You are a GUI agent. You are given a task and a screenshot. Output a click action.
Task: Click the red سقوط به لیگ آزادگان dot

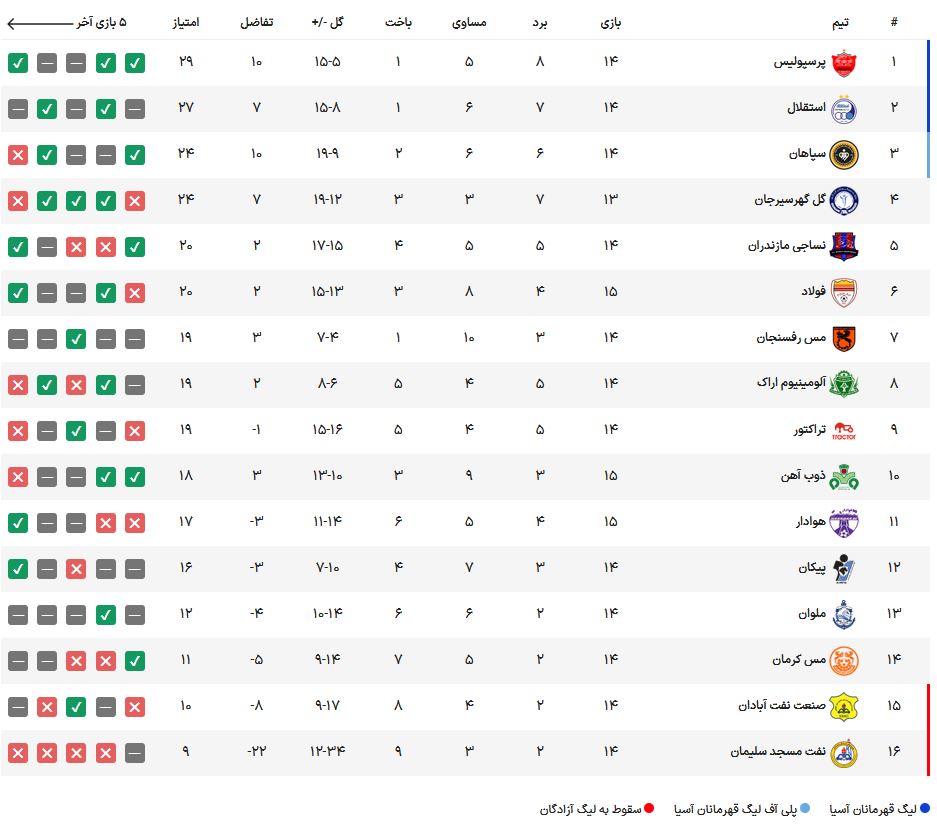(x=649, y=808)
